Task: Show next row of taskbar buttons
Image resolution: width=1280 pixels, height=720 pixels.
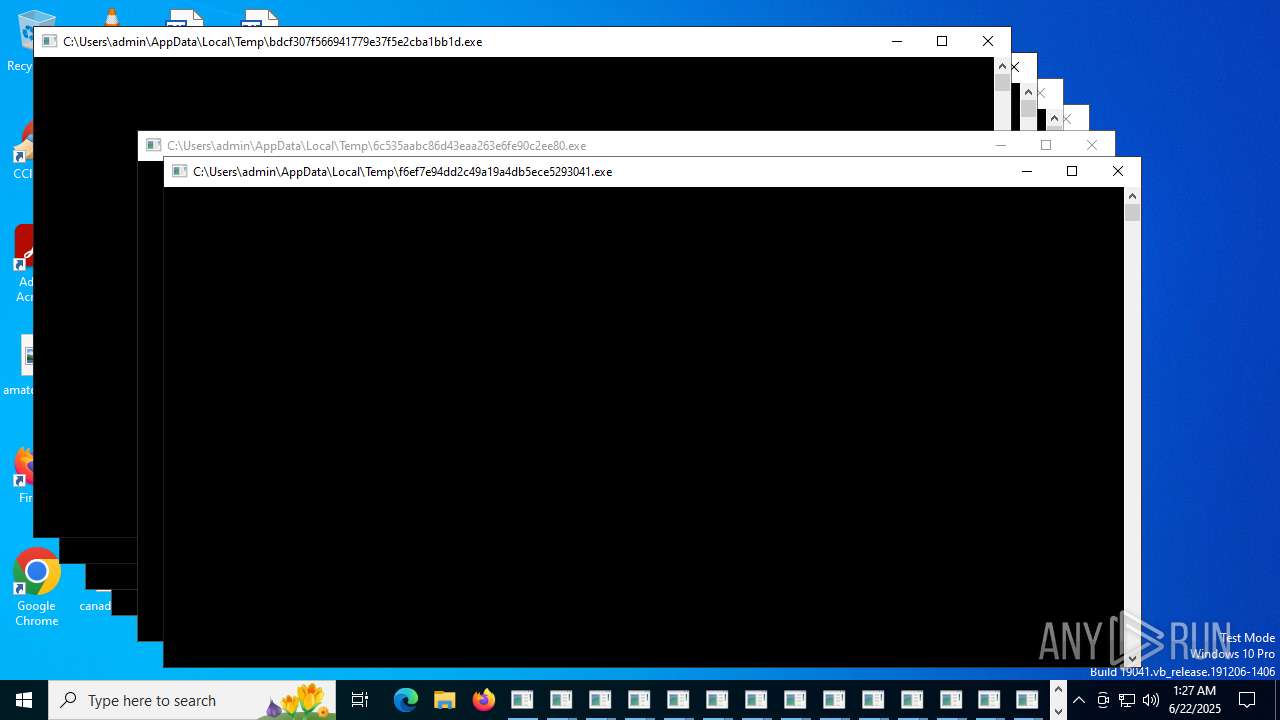Action: click(x=1058, y=711)
